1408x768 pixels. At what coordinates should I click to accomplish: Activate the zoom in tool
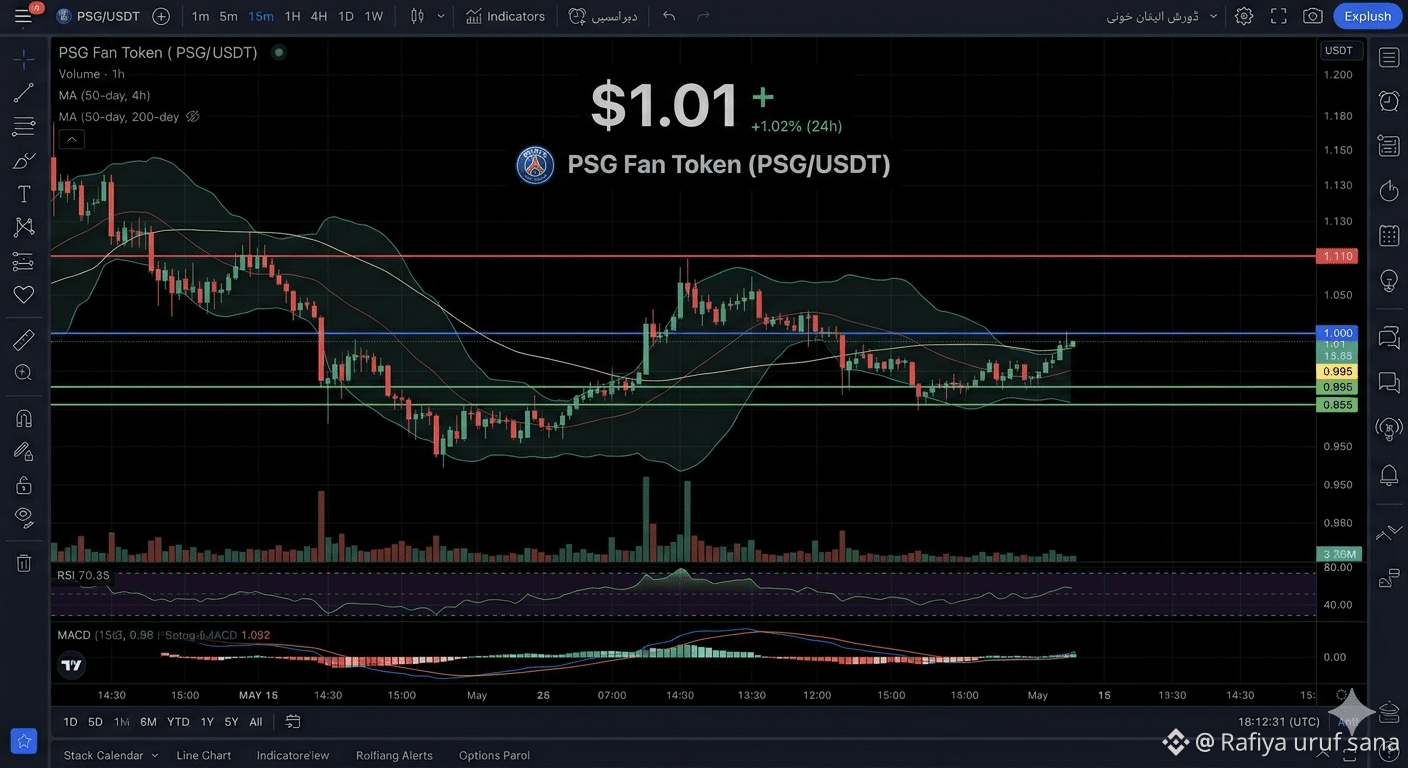tap(24, 373)
